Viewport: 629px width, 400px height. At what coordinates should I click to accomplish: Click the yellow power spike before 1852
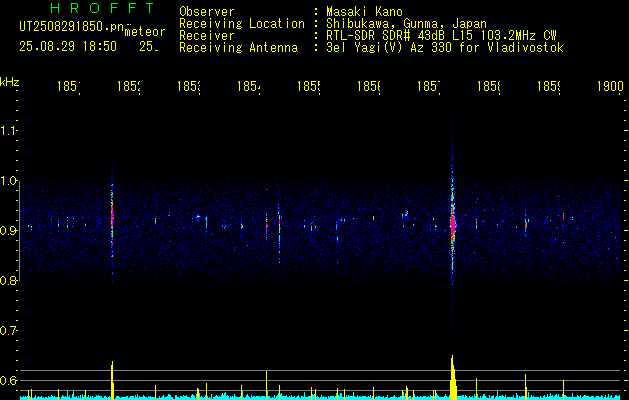pyautogui.click(x=112, y=380)
